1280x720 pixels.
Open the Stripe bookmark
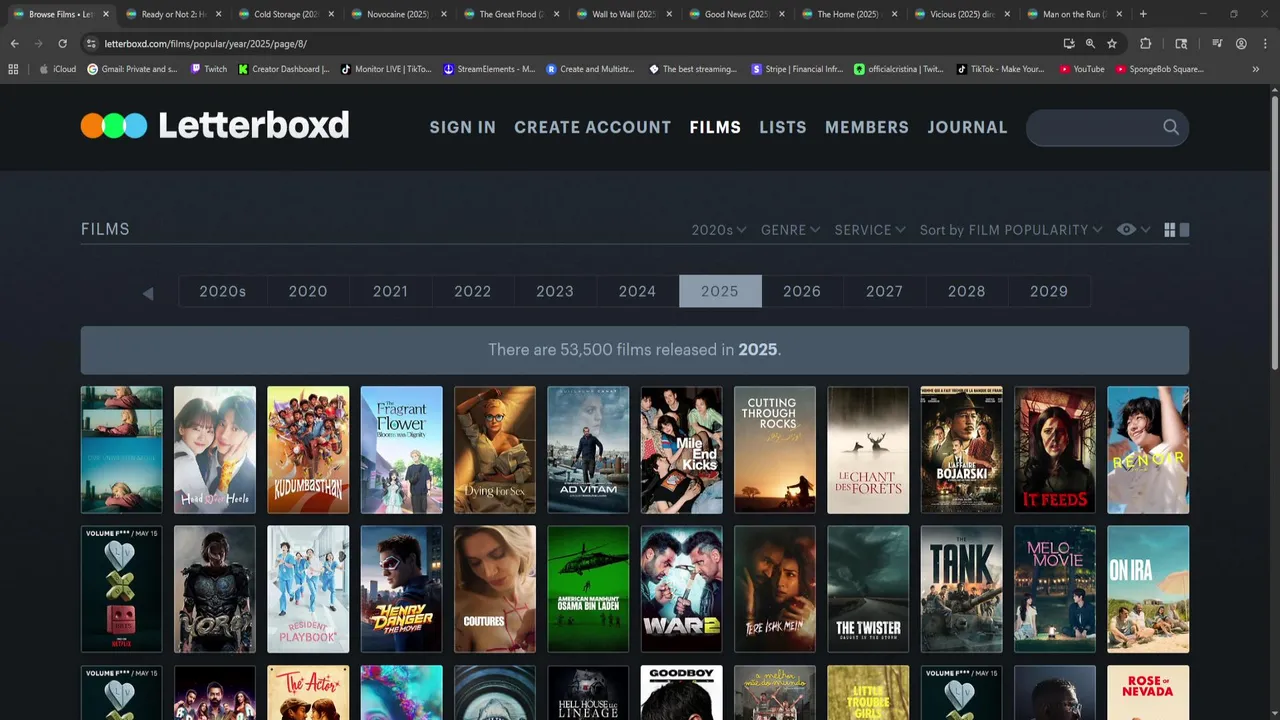(x=798, y=69)
